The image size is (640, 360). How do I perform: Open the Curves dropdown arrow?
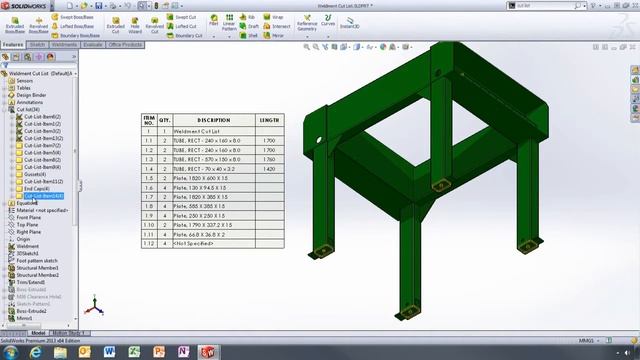(x=328, y=37)
